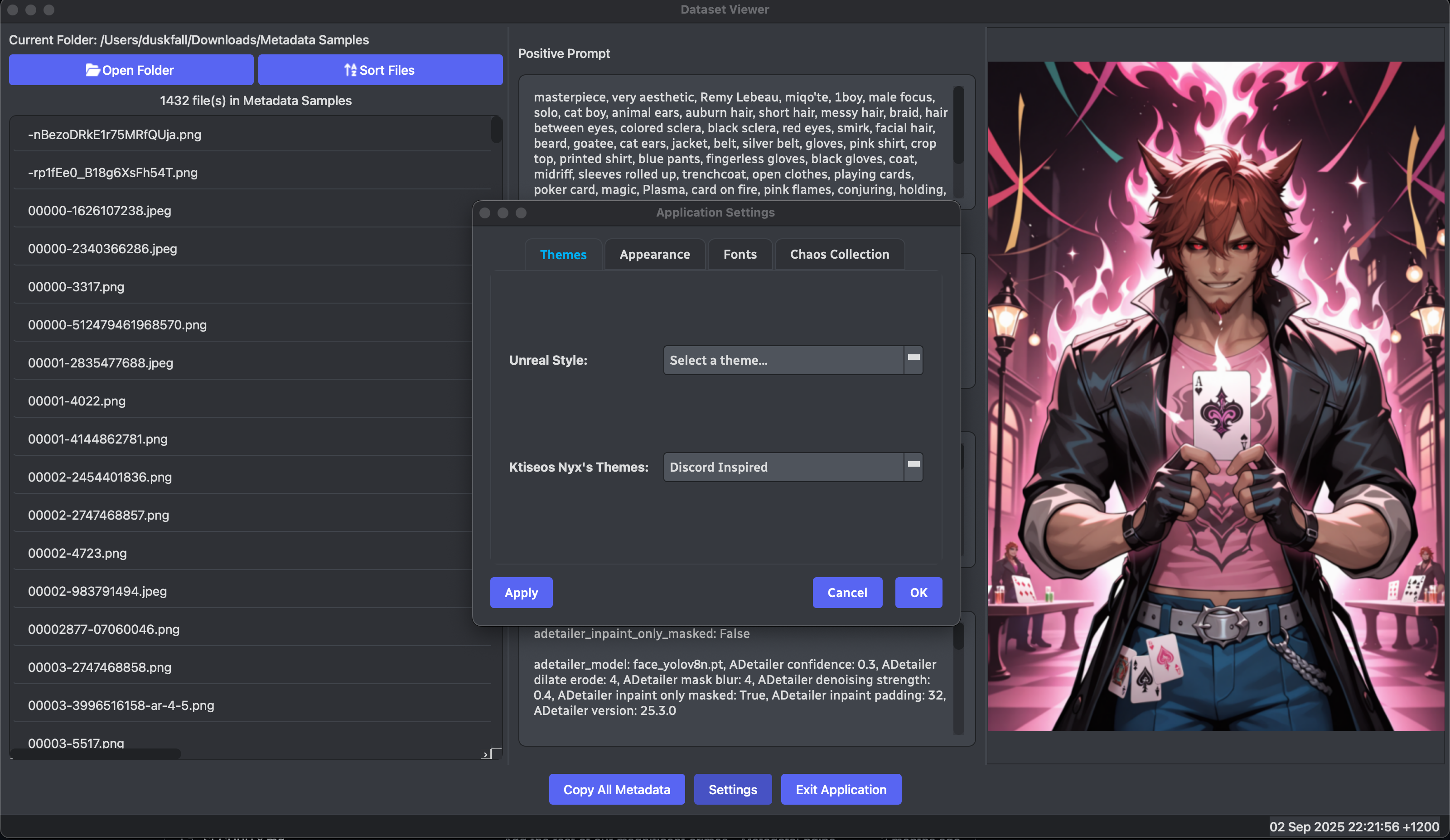
Task: Select file 00000-3317.png in the list
Action: [76, 286]
